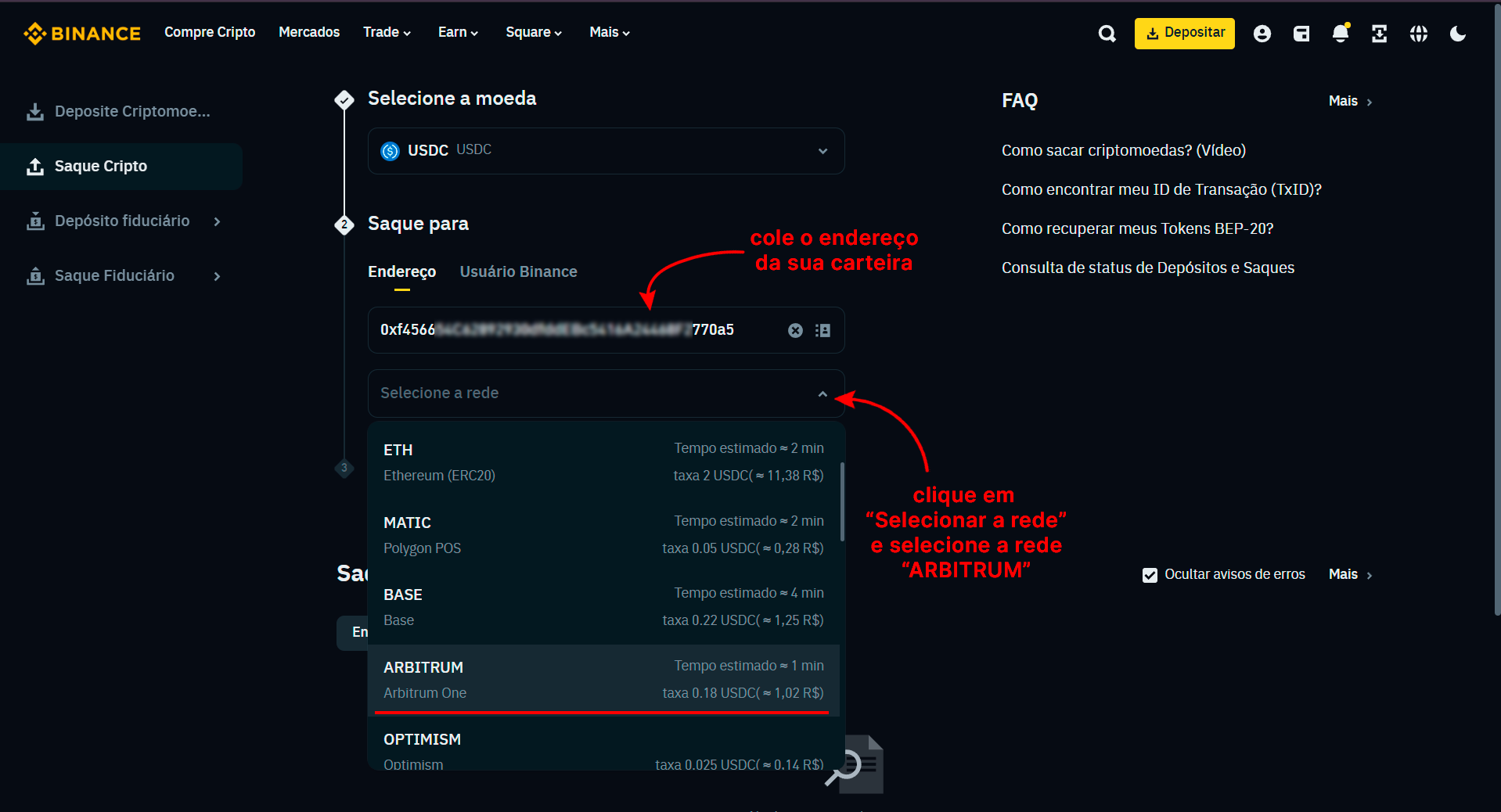
Task: Toggle dark mode moon icon
Action: point(1458,34)
